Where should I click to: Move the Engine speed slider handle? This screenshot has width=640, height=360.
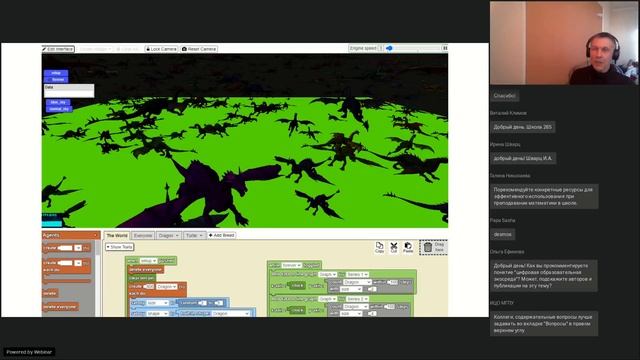389,48
